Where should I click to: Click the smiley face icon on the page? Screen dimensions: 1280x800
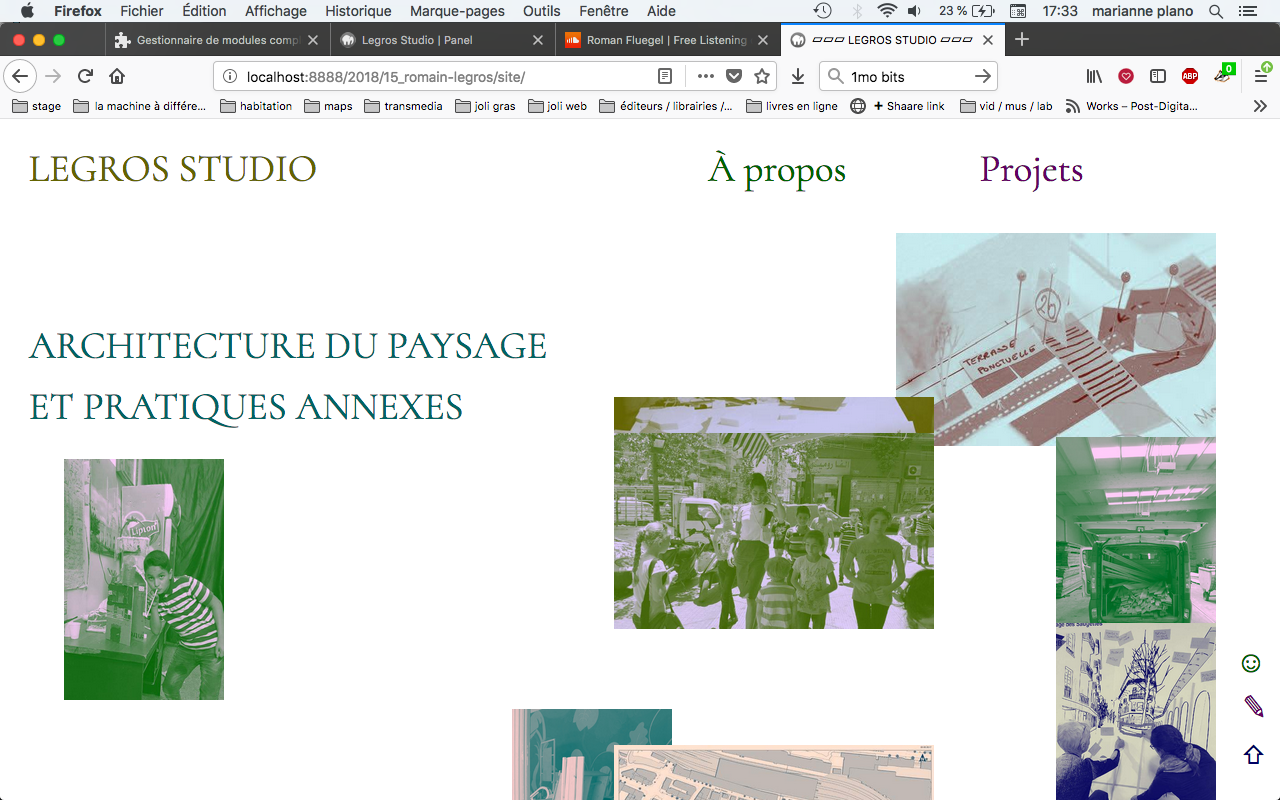pyautogui.click(x=1251, y=663)
